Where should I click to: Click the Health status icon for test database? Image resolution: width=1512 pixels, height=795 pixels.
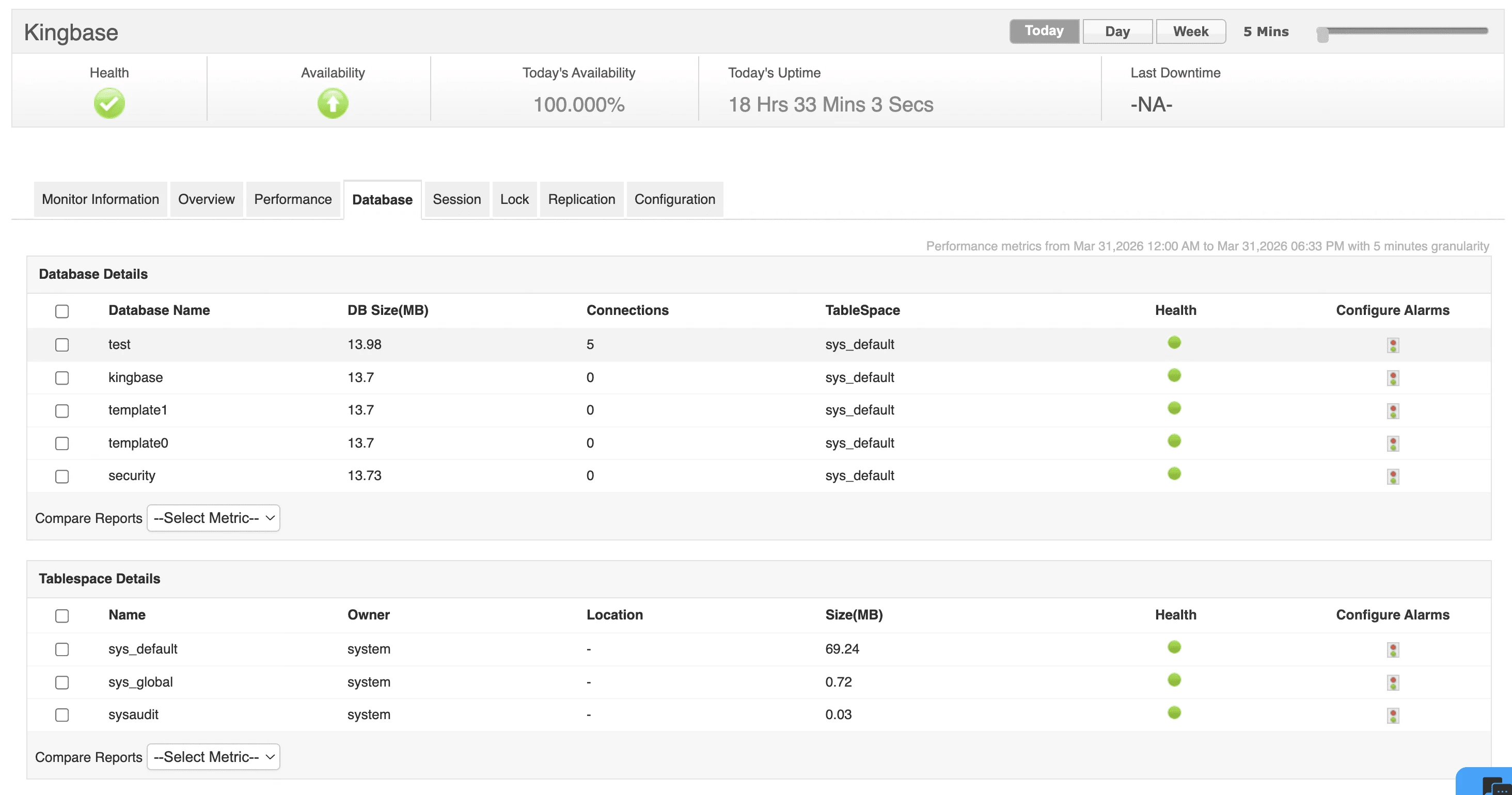[1174, 343]
